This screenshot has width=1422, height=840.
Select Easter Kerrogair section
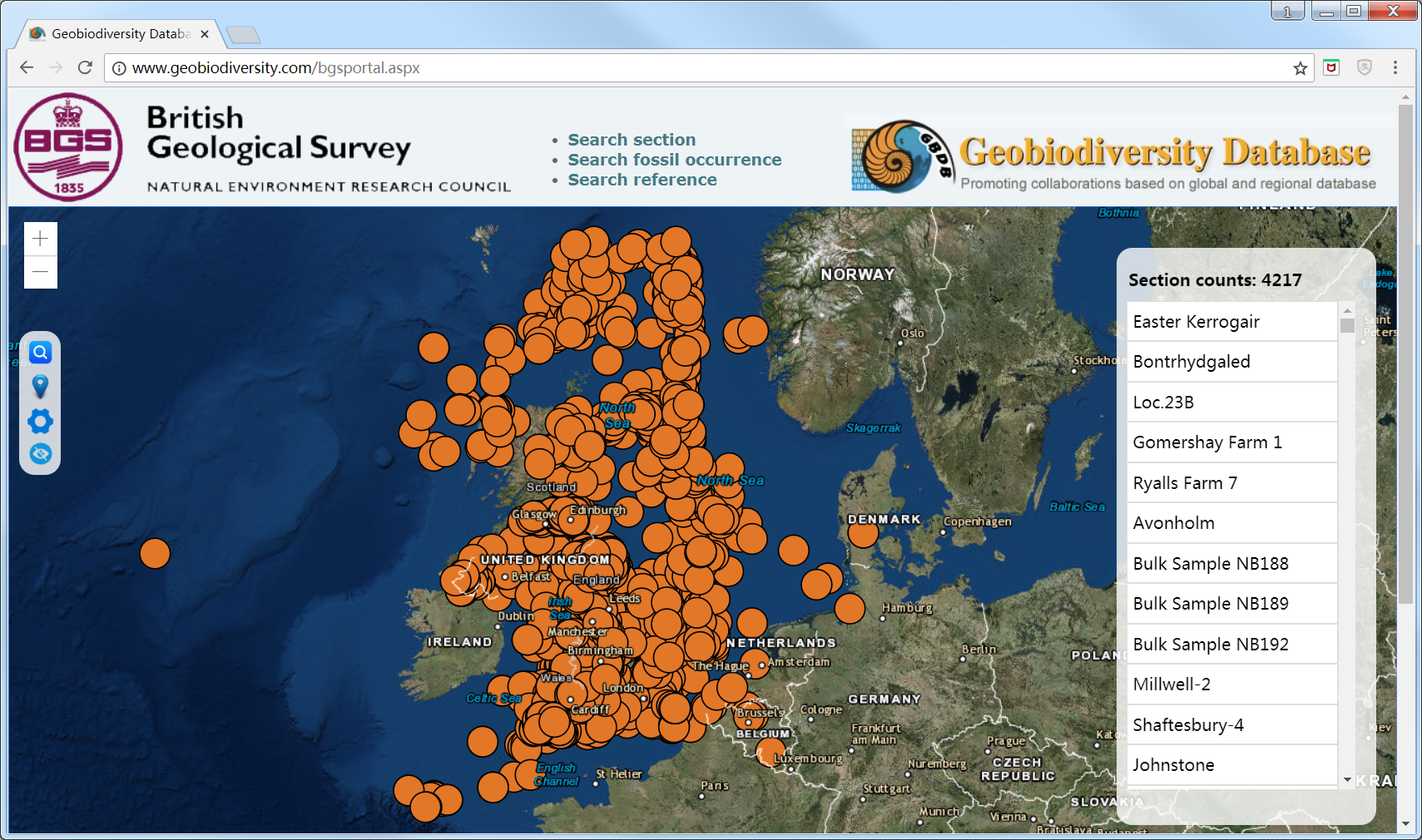tap(1231, 322)
